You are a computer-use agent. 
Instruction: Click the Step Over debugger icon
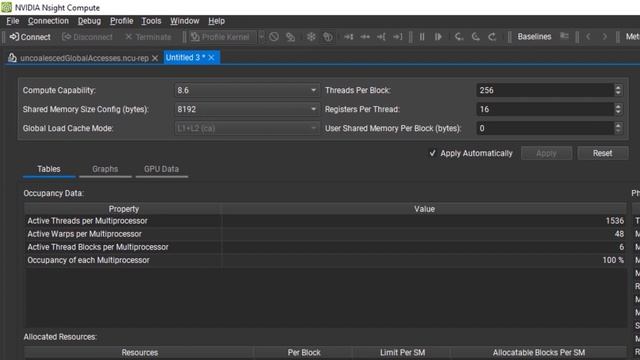click(476, 37)
